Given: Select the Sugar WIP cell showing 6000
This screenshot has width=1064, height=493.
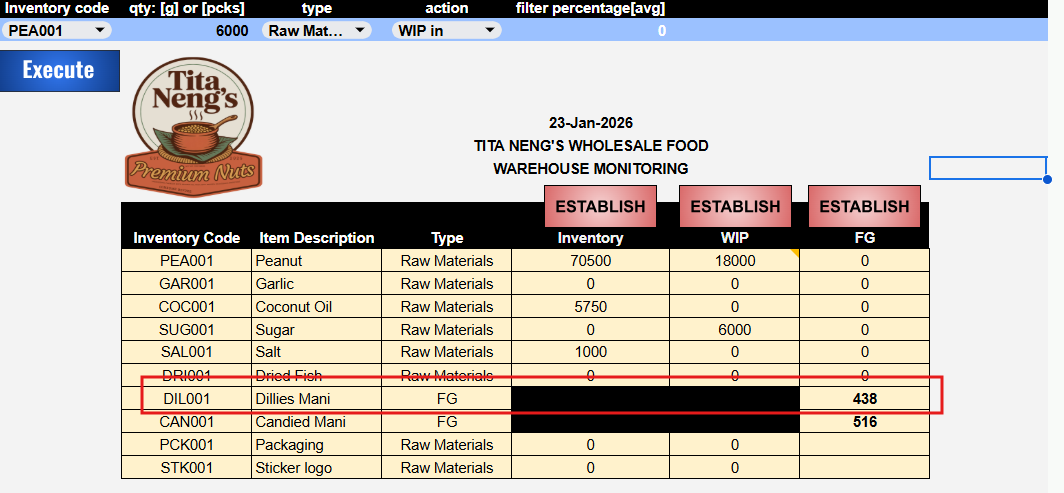Looking at the screenshot, I should pyautogui.click(x=734, y=330).
